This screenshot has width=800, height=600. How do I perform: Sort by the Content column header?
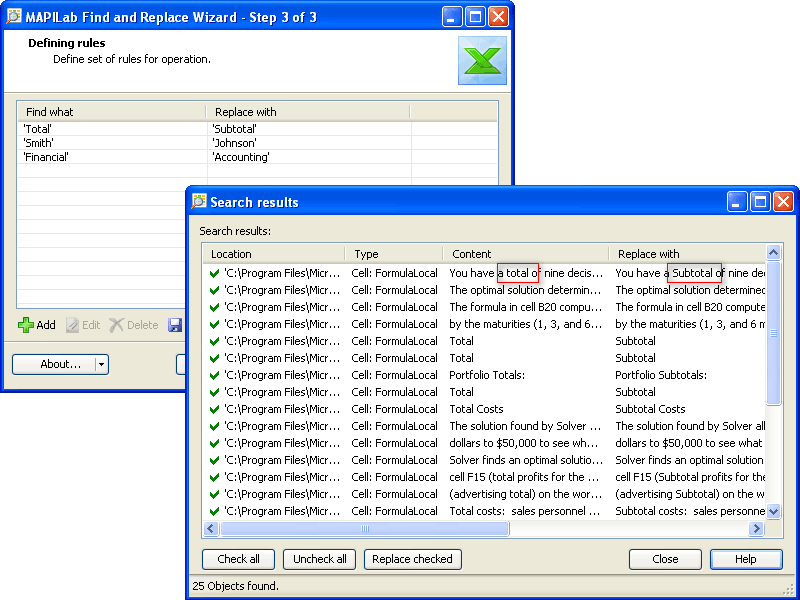pos(526,254)
